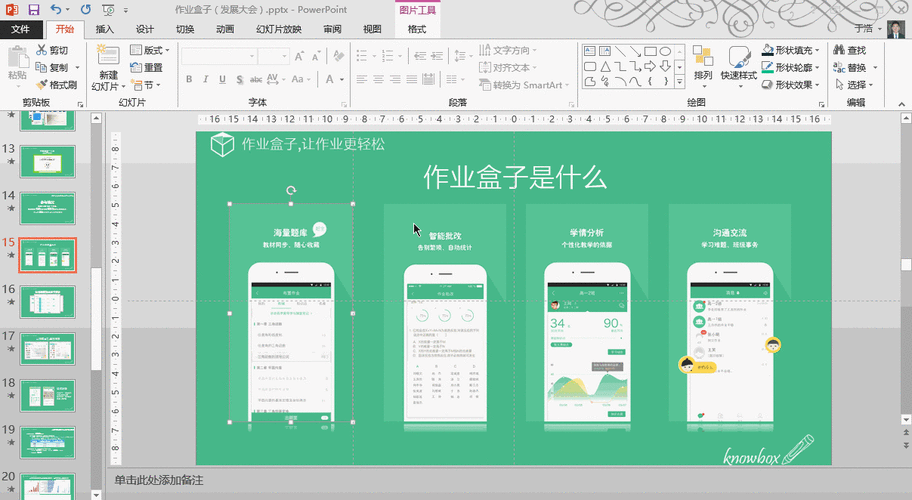Toggle Underline formatting
This screenshot has height=500, width=912.
tap(224, 80)
